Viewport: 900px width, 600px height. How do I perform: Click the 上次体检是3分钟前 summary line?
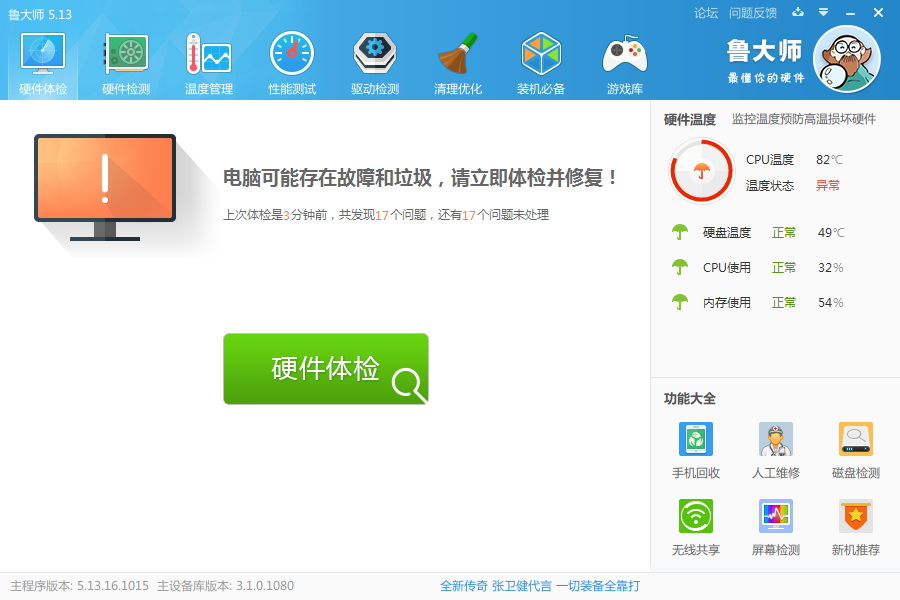(x=386, y=215)
